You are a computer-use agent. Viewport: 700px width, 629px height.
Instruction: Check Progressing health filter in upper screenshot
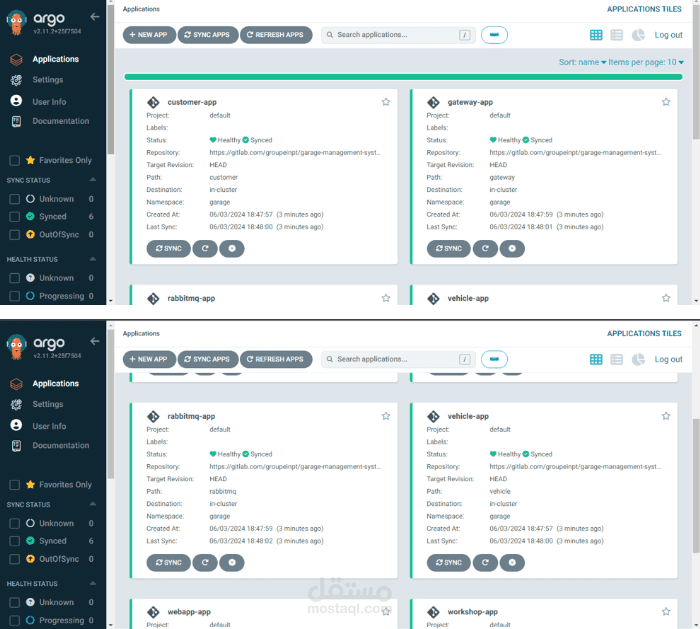(x=15, y=296)
